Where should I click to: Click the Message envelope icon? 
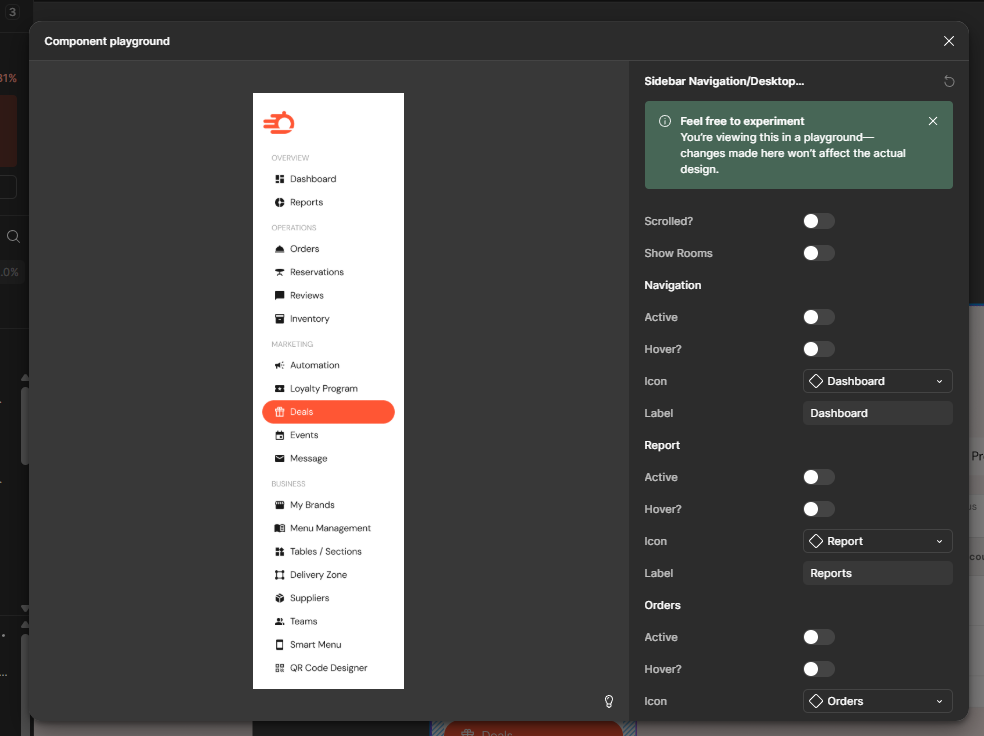(x=280, y=458)
